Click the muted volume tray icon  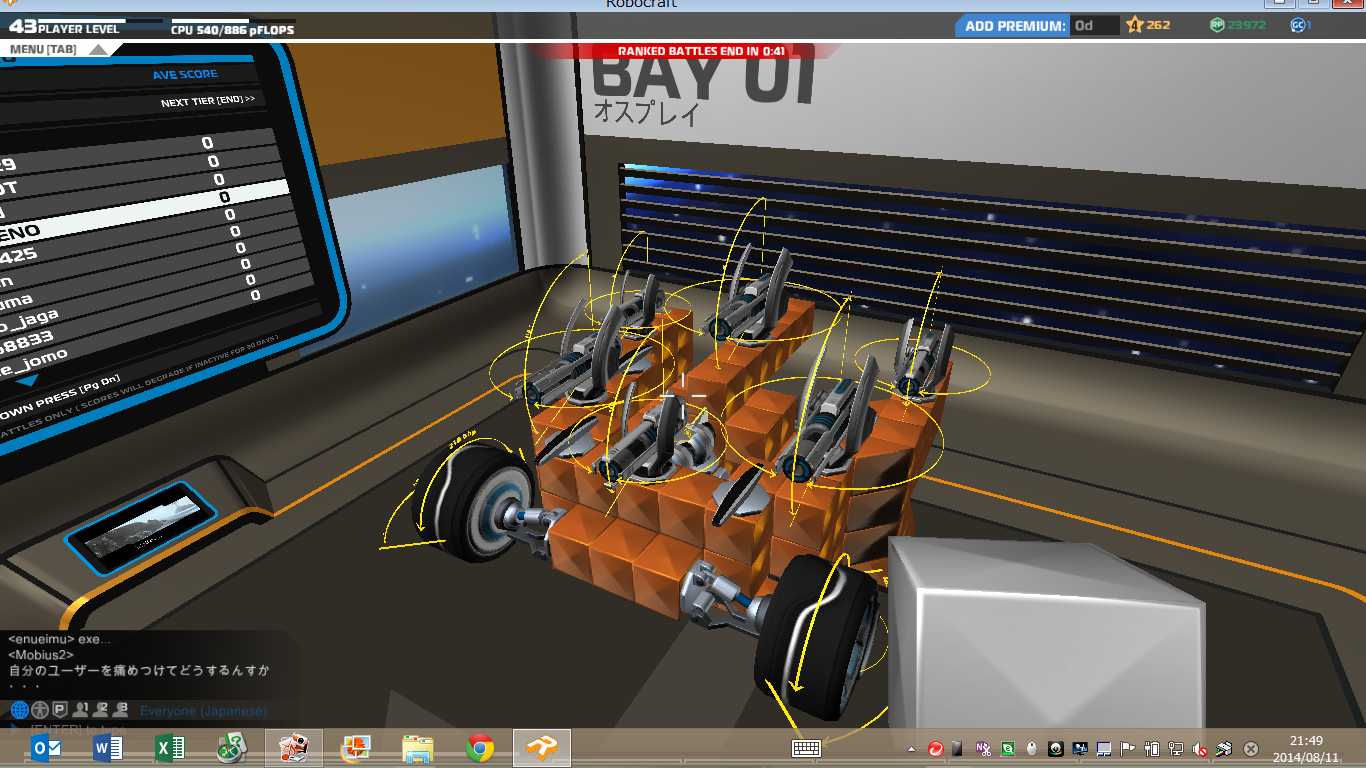(x=1200, y=748)
